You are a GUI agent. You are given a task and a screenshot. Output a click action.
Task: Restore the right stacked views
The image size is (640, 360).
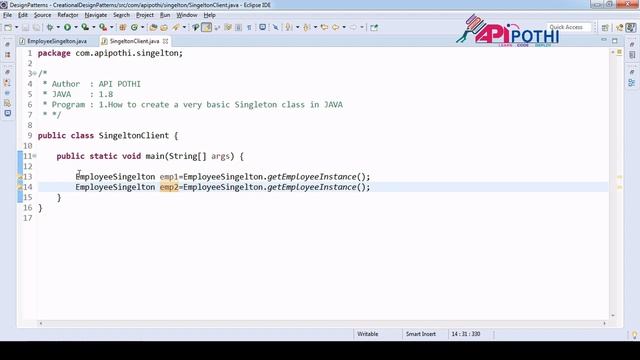632,44
